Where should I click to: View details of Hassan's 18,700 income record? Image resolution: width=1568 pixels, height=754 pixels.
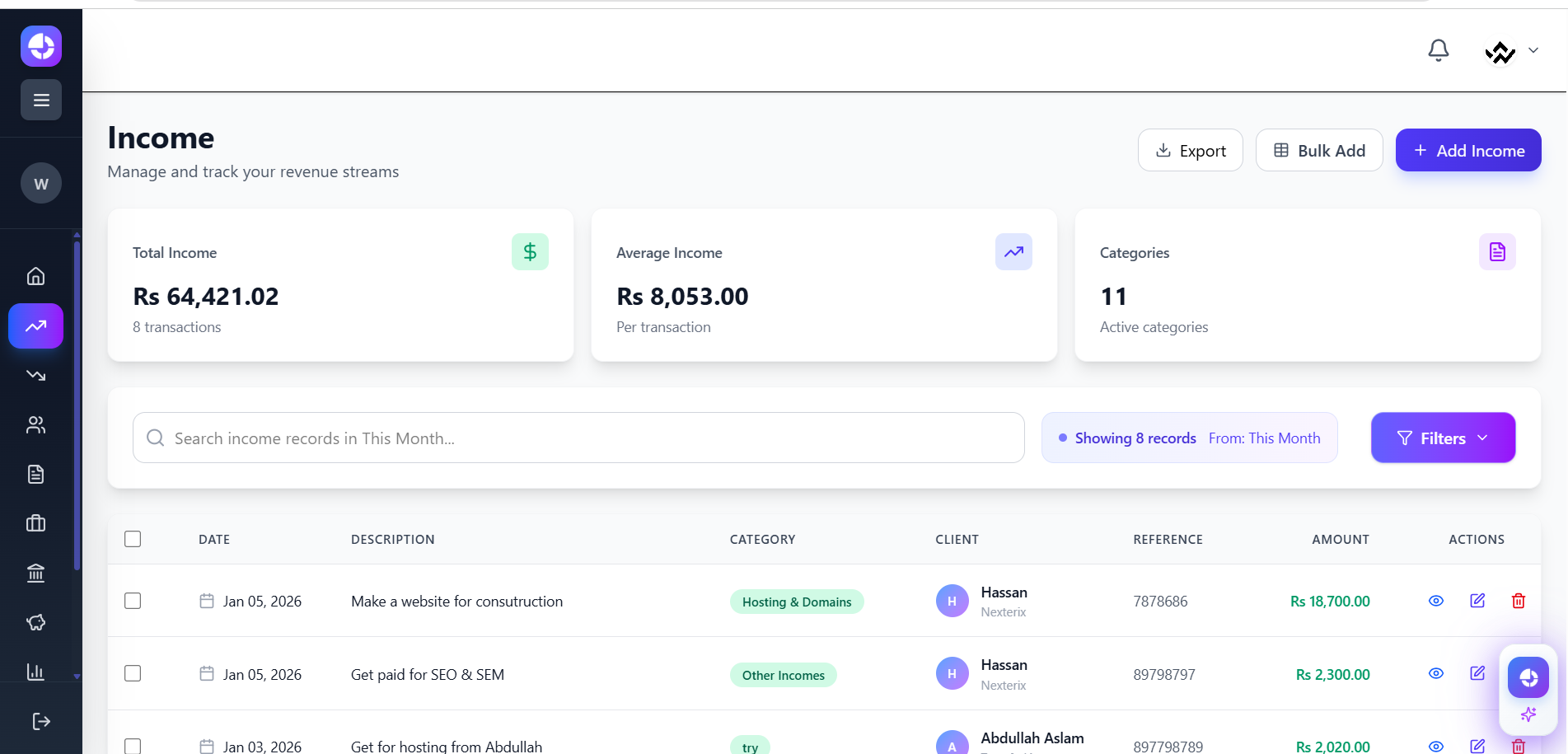(1435, 601)
